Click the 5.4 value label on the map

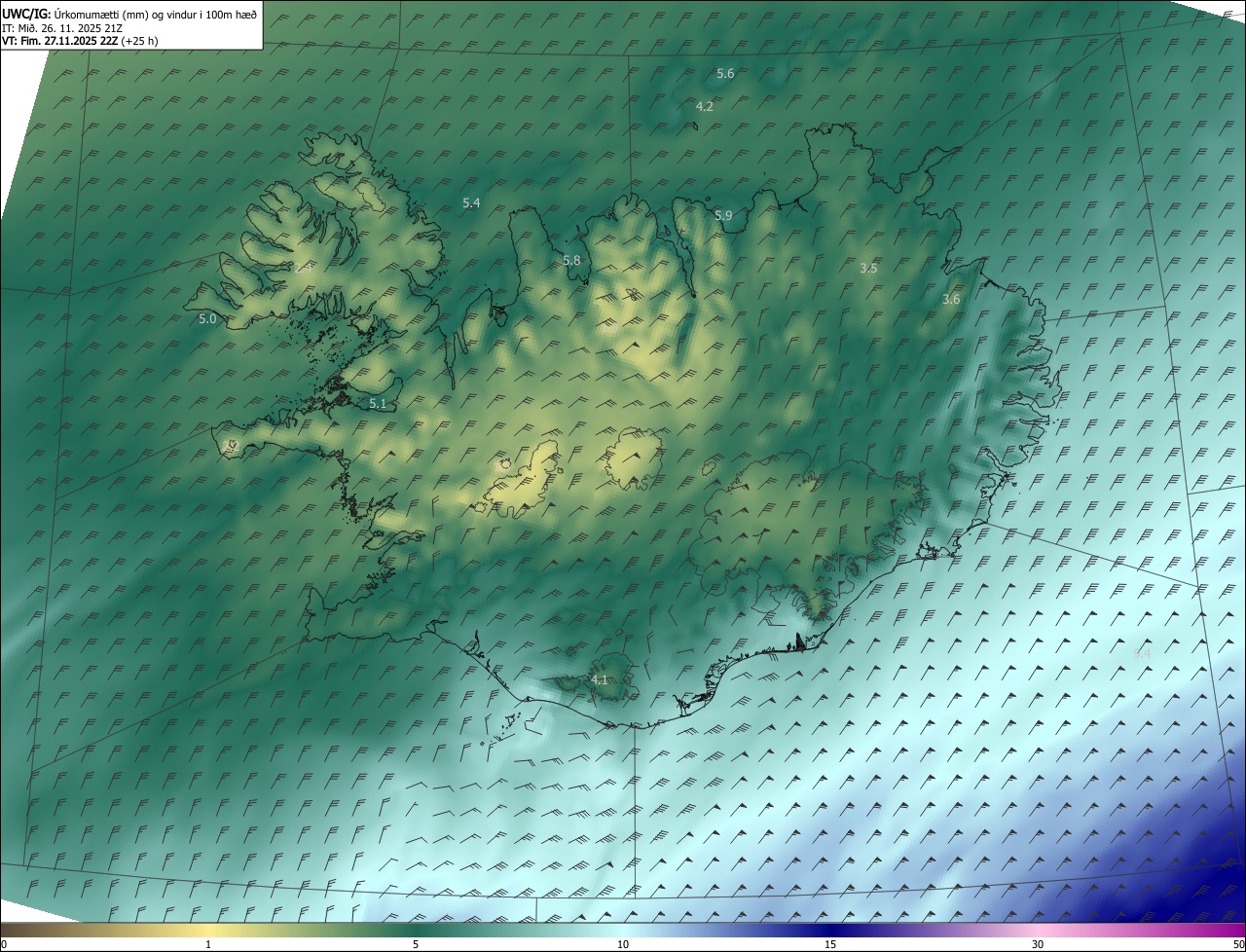coord(471,203)
